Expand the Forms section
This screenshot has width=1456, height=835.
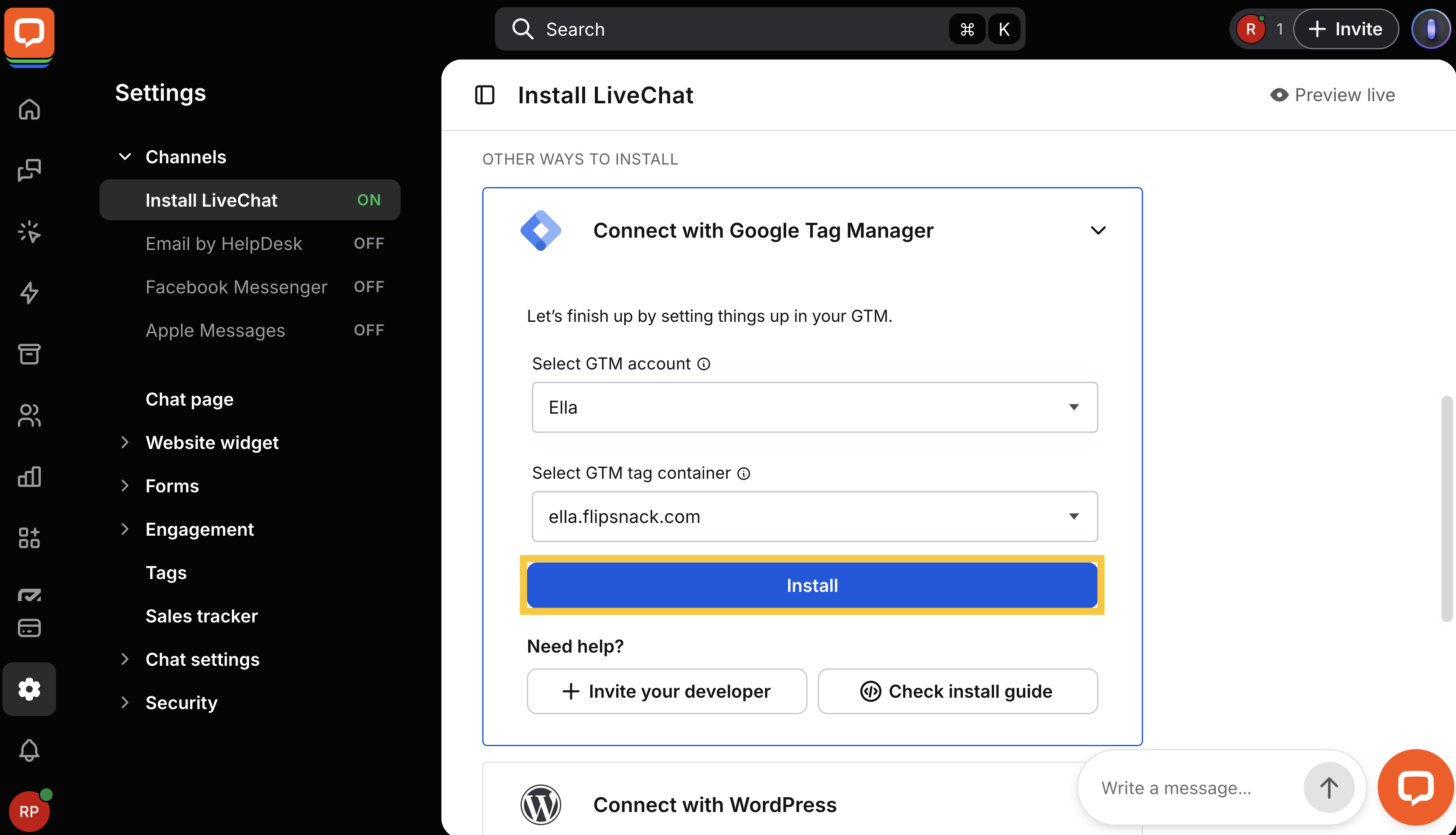point(125,486)
